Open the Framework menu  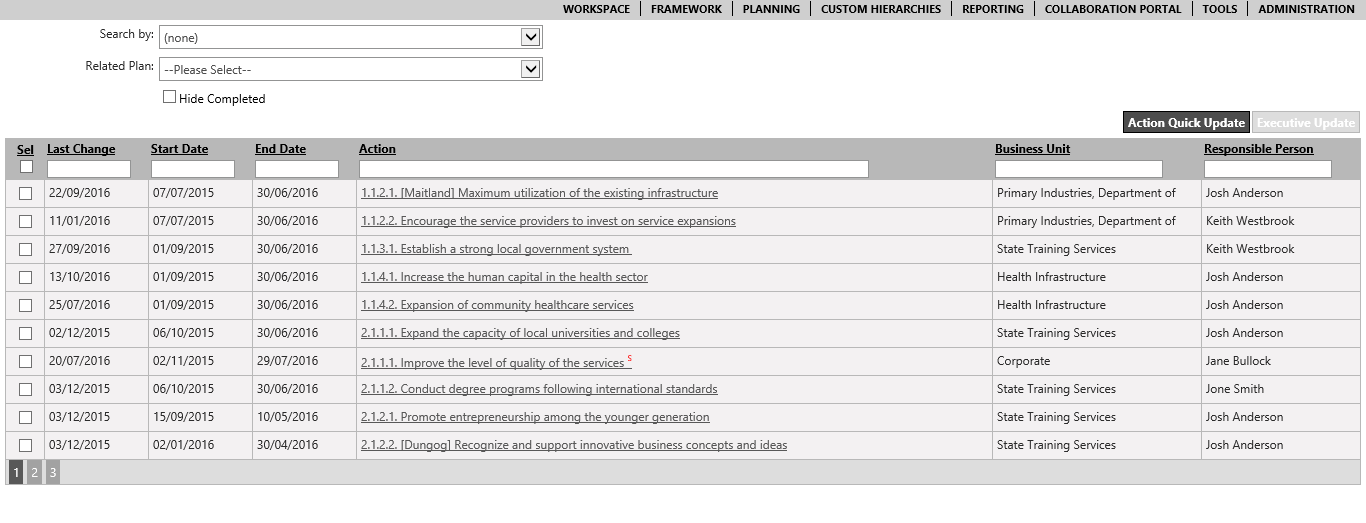(x=686, y=9)
